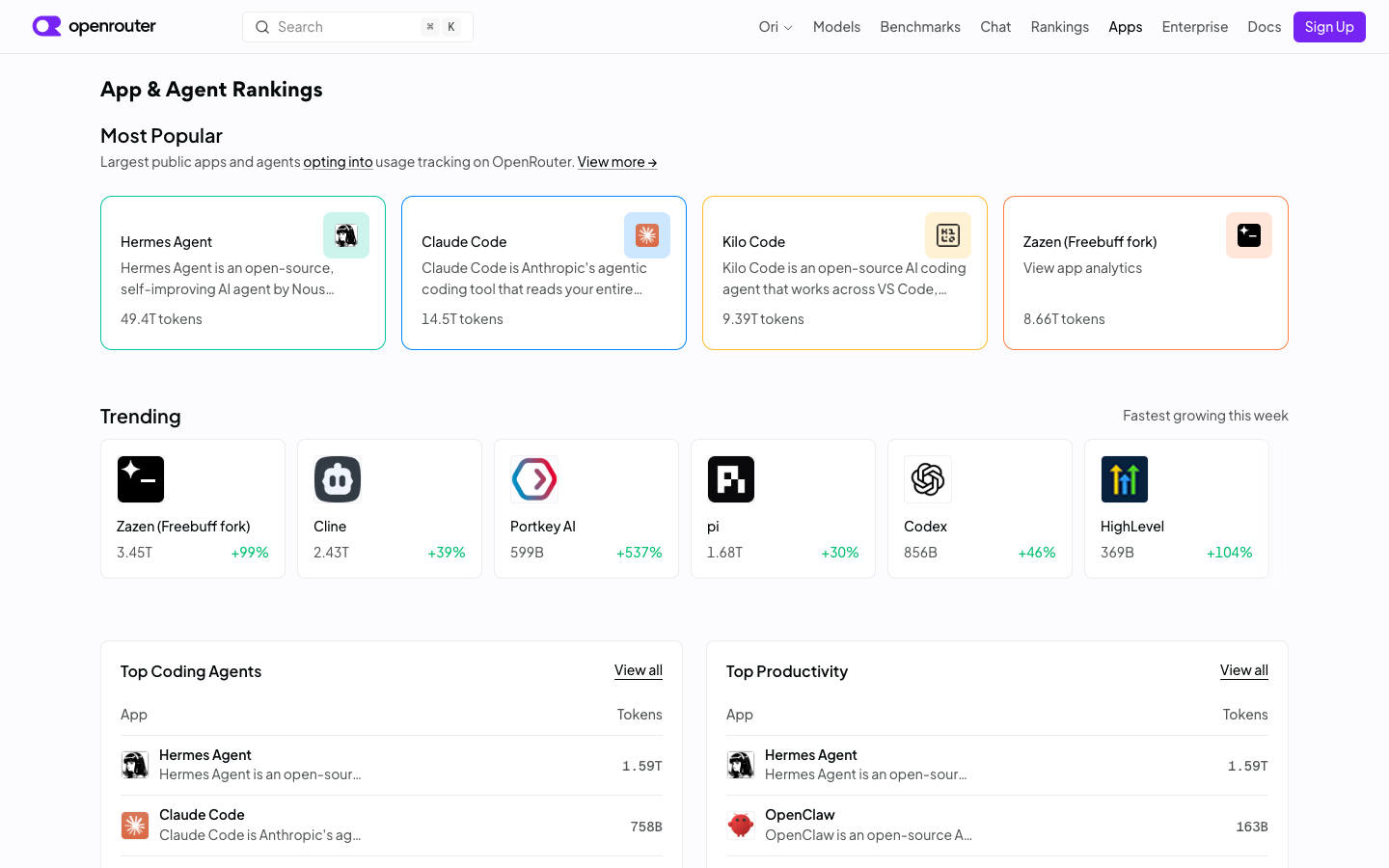Click the Portkey AI icon under Trending
Viewport: 1389px width, 868px height.
point(534,479)
